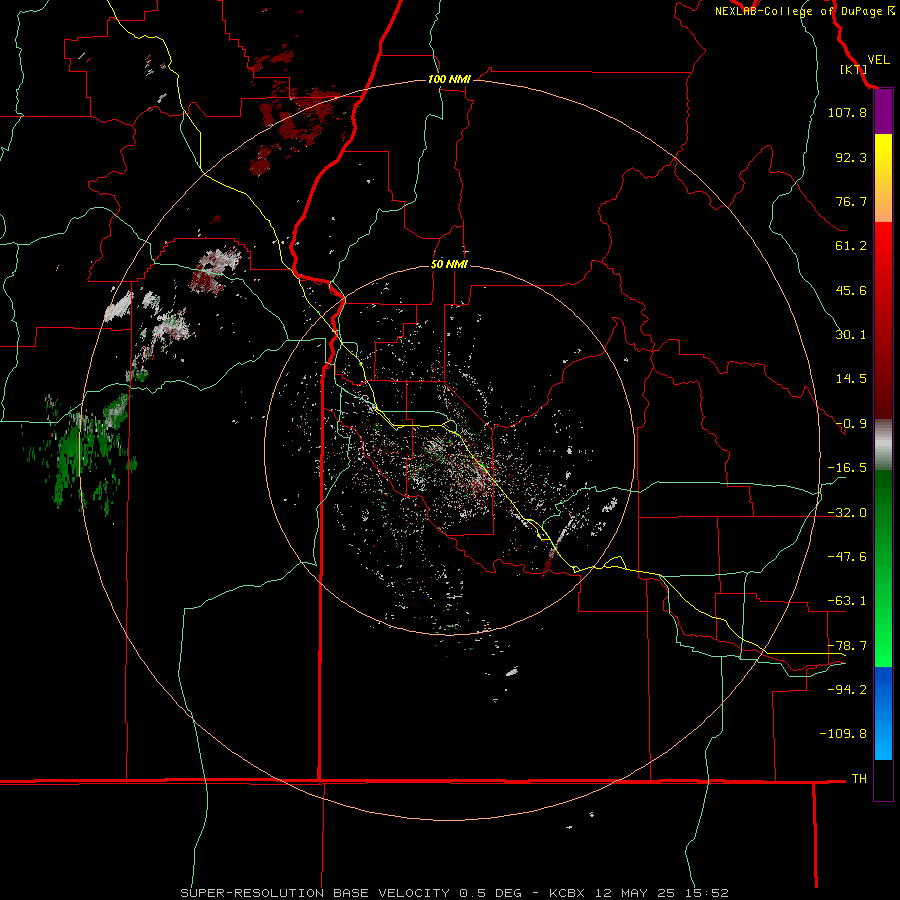This screenshot has height=900, width=900.
Task: Select the -63.1 legend value
Action: (x=847, y=601)
